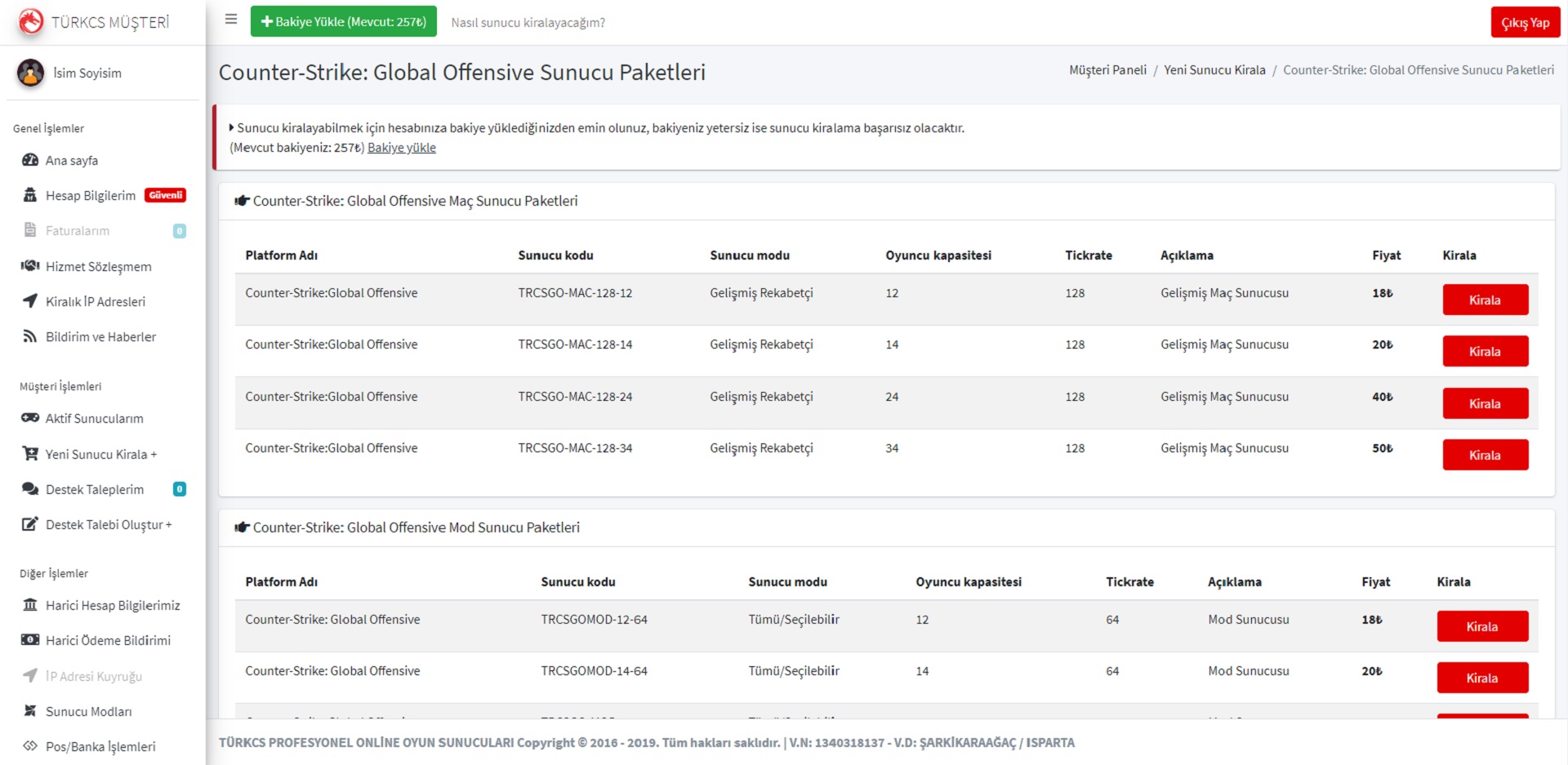Open Sunucu Modları menu item
1568x765 pixels.
pos(88,711)
